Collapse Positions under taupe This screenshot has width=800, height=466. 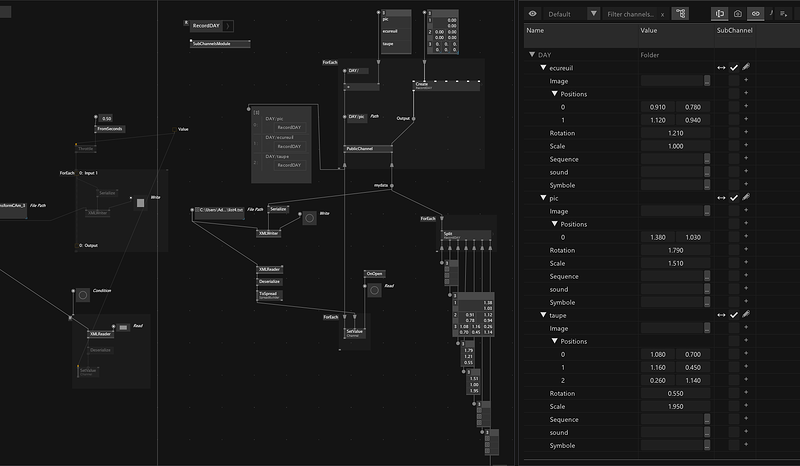click(x=554, y=342)
